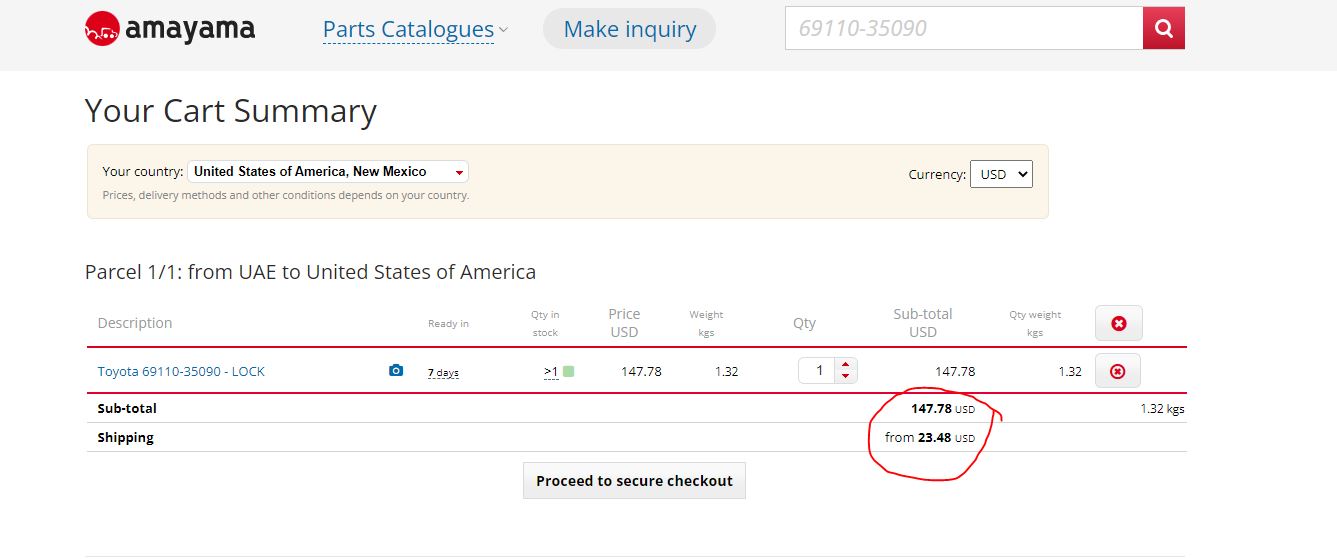1337x559 pixels.
Task: Increase quantity with the up arrow
Action: tap(846, 365)
